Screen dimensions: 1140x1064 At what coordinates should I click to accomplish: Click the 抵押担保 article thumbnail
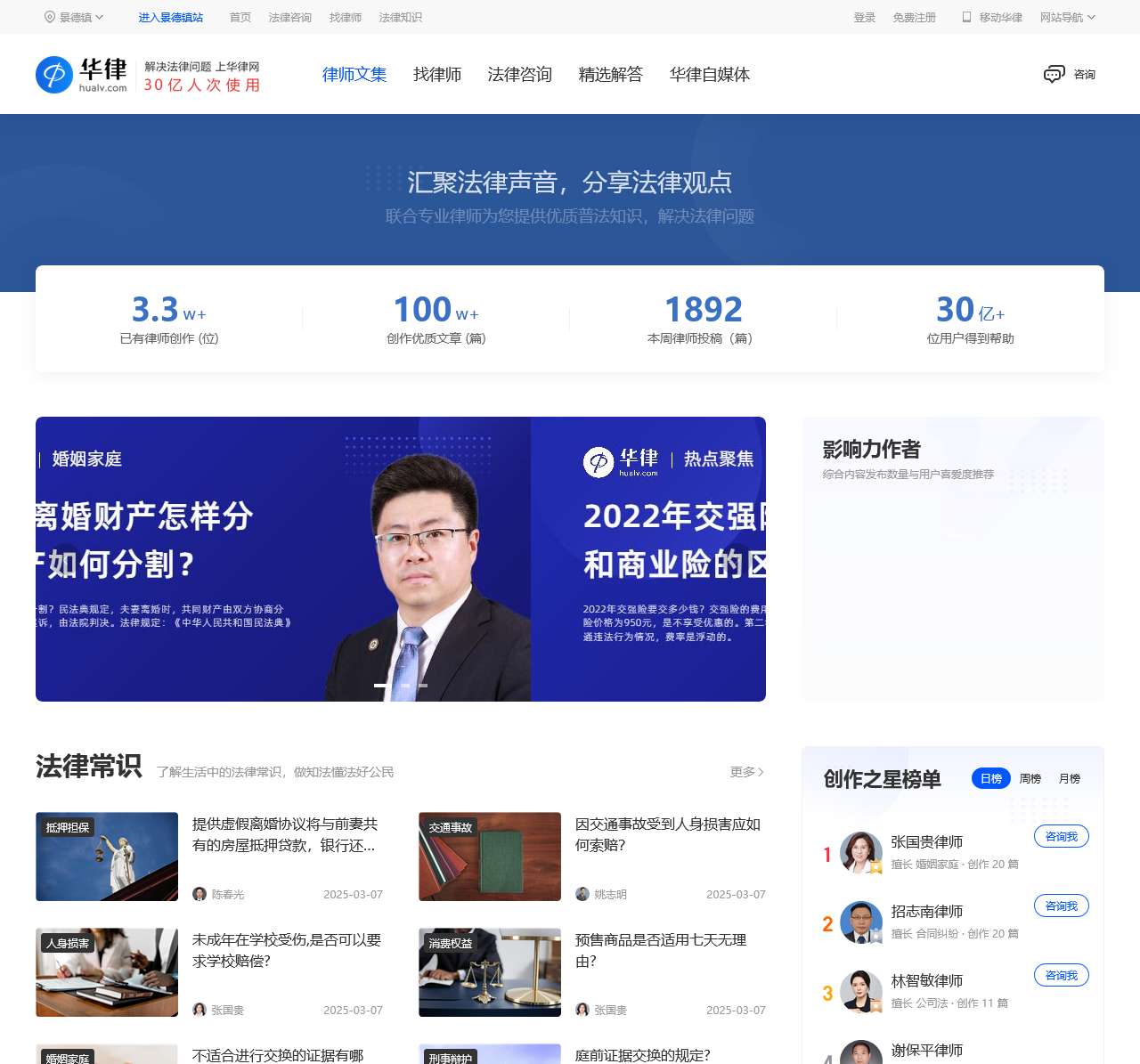[x=106, y=857]
